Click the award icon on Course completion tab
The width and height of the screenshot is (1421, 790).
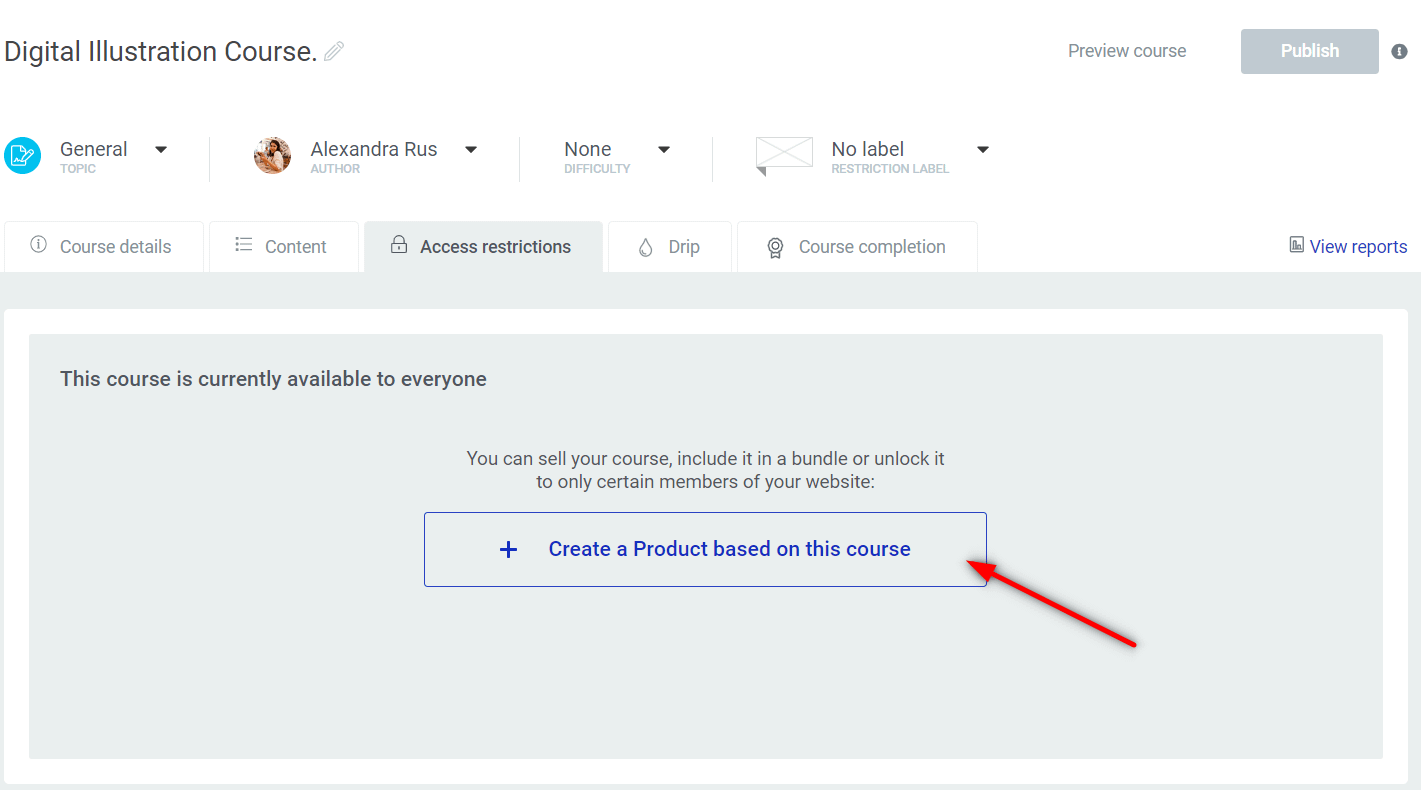point(775,247)
